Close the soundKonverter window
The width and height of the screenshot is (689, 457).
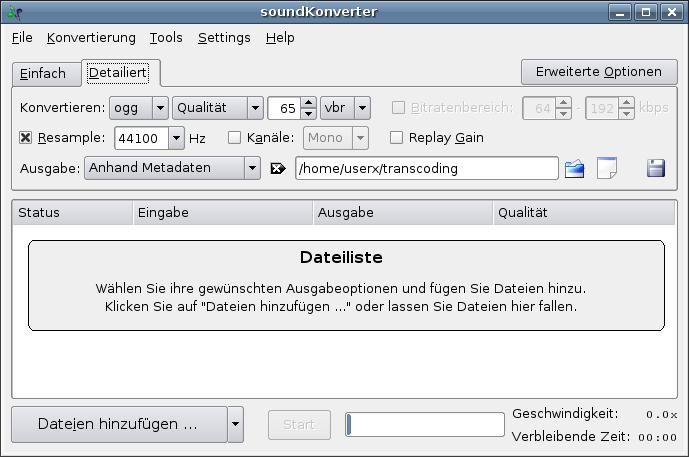(x=672, y=12)
